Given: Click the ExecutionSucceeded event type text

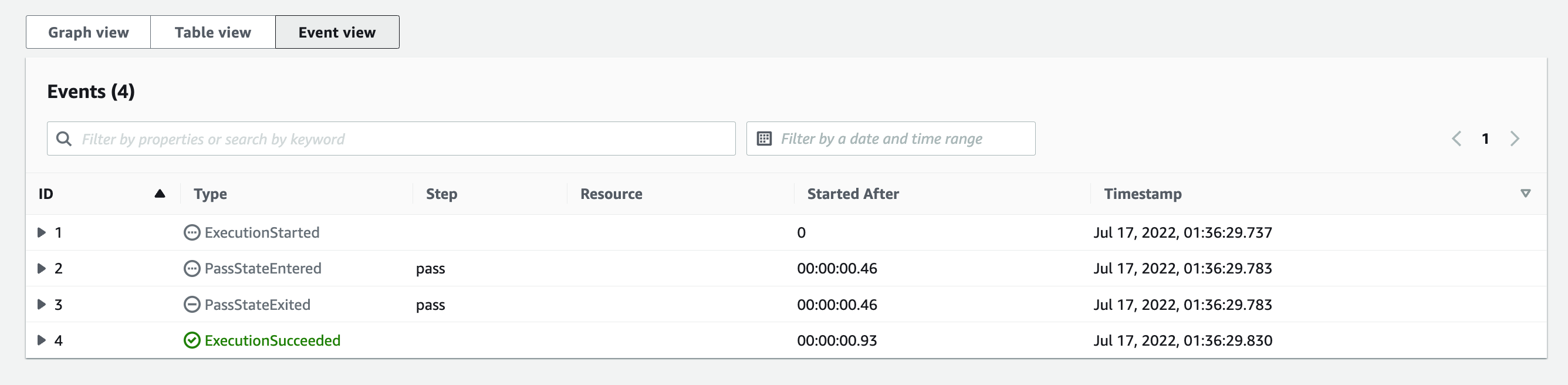Looking at the screenshot, I should [x=273, y=340].
